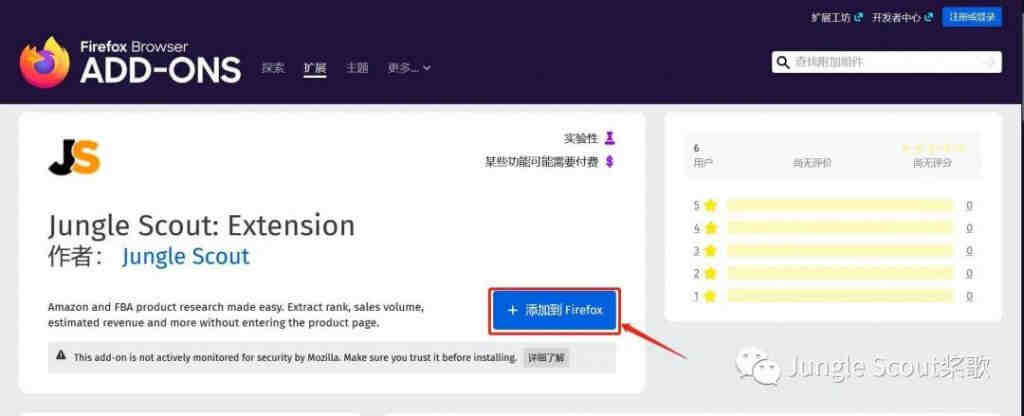Click the 详细了解 button in the warning
Viewport: 1024px width, 416px height.
(547, 357)
